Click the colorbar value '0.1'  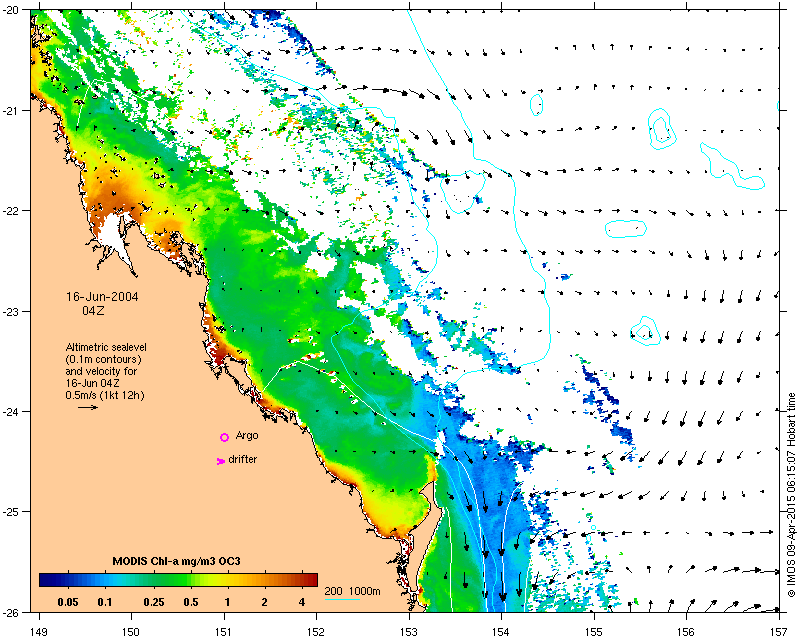point(105,602)
